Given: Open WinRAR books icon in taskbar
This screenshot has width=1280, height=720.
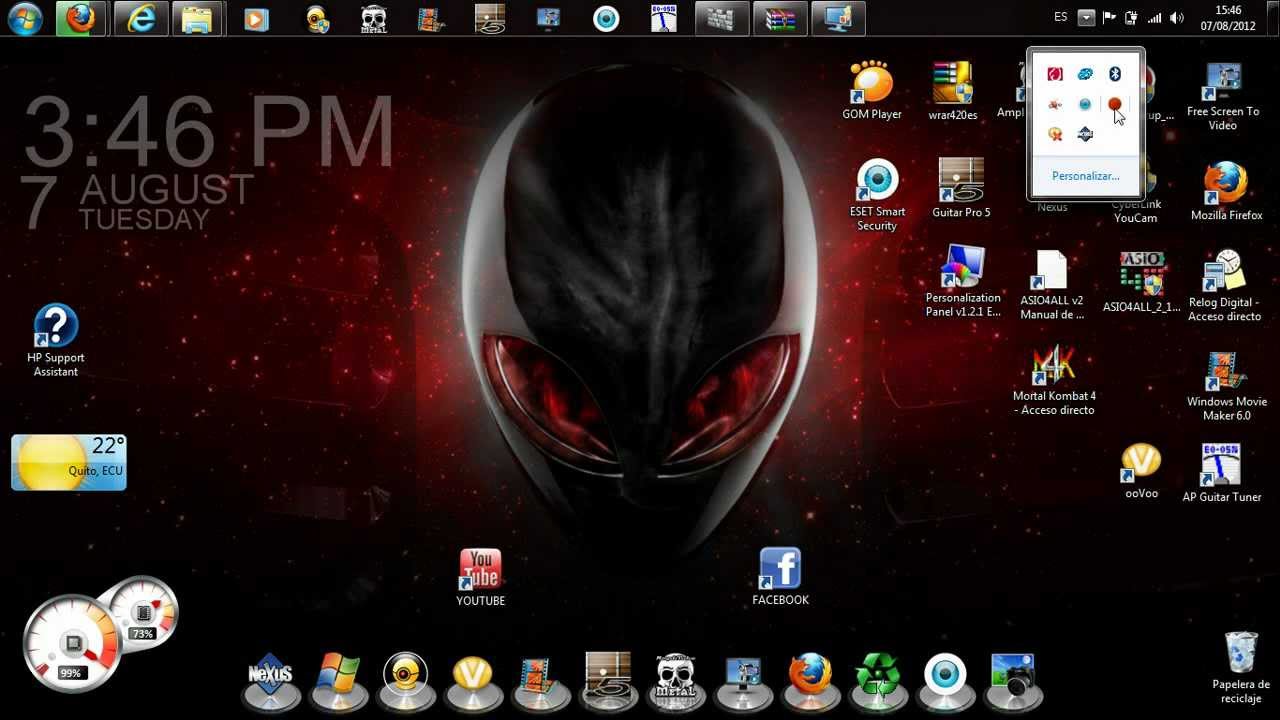Looking at the screenshot, I should [780, 18].
